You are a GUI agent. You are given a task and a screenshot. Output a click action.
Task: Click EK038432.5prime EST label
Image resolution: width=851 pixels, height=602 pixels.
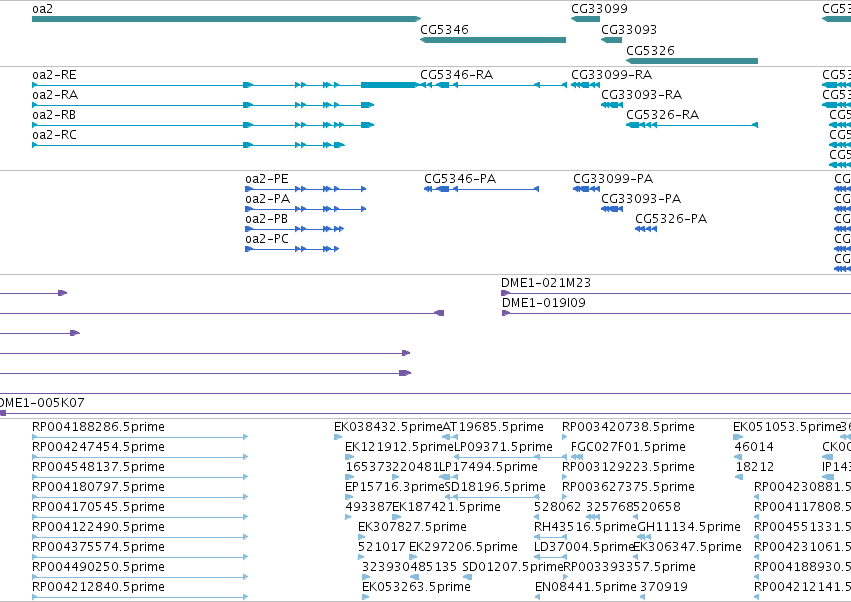389,427
